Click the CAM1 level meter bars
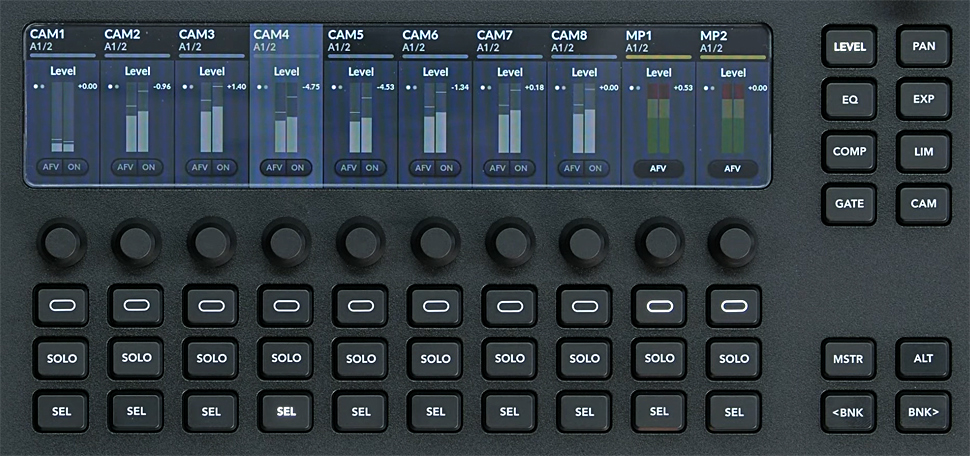The image size is (970, 456). point(63,118)
